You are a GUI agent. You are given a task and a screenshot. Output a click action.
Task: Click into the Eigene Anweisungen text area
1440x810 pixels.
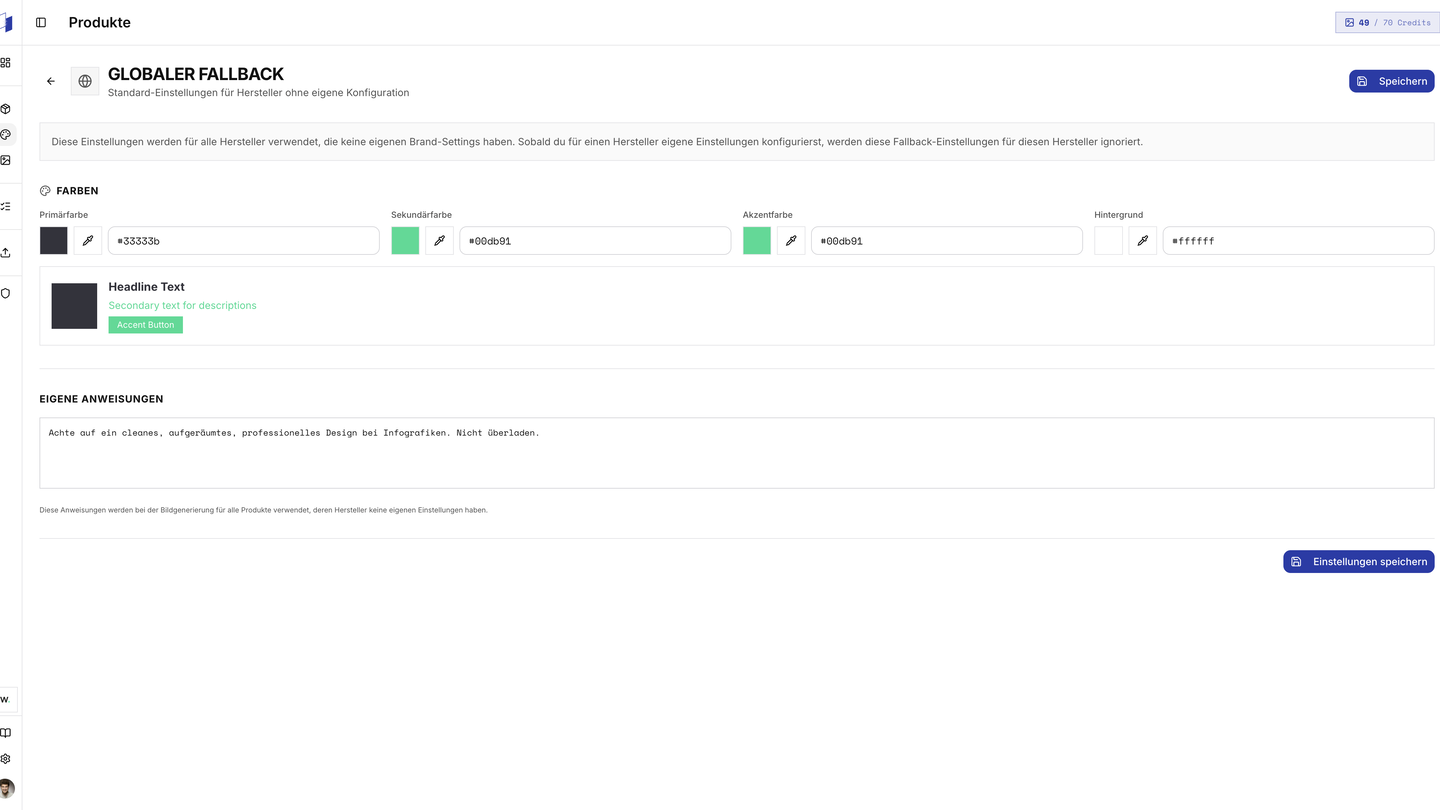(737, 453)
